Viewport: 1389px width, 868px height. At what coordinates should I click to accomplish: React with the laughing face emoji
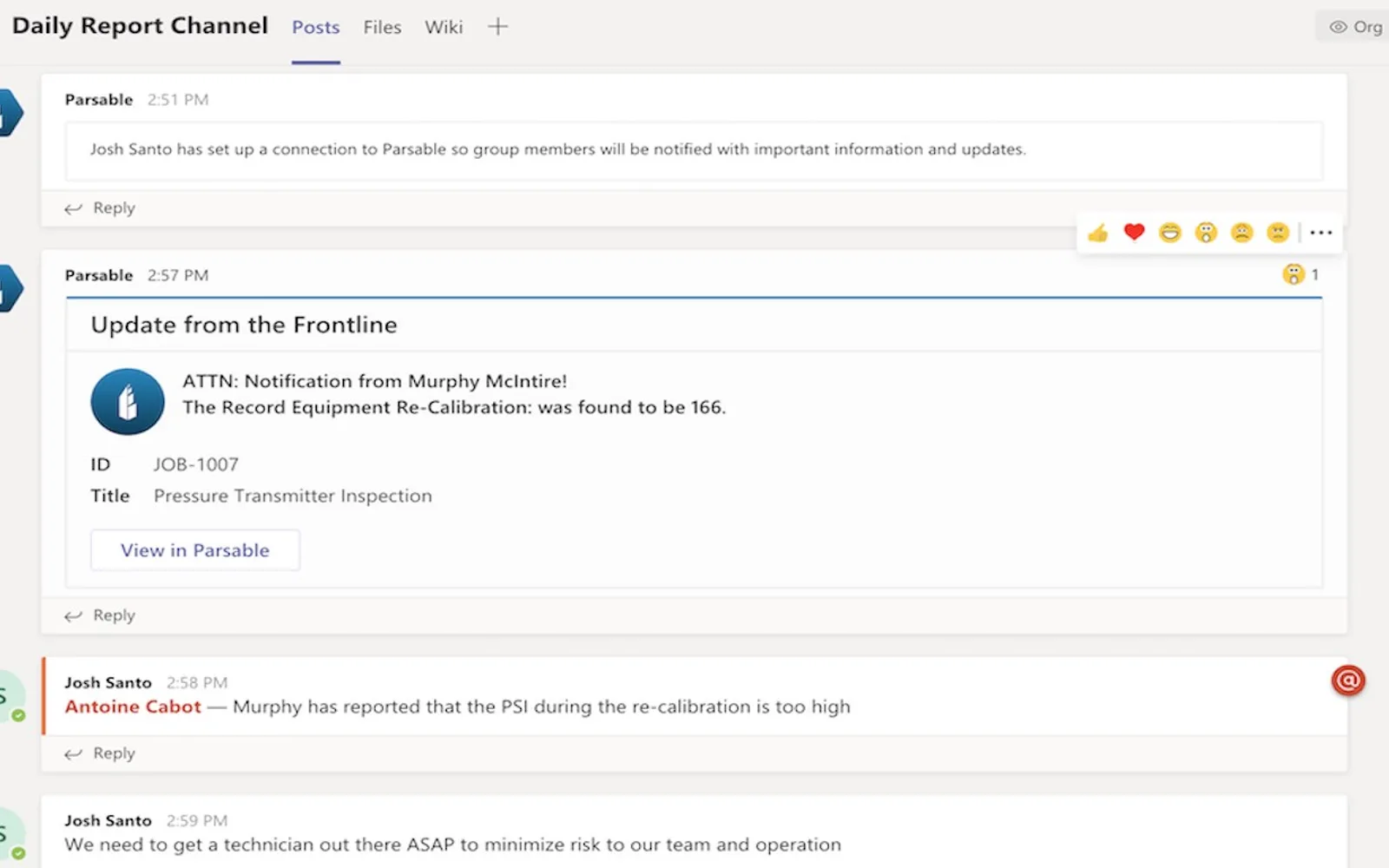[1170, 233]
